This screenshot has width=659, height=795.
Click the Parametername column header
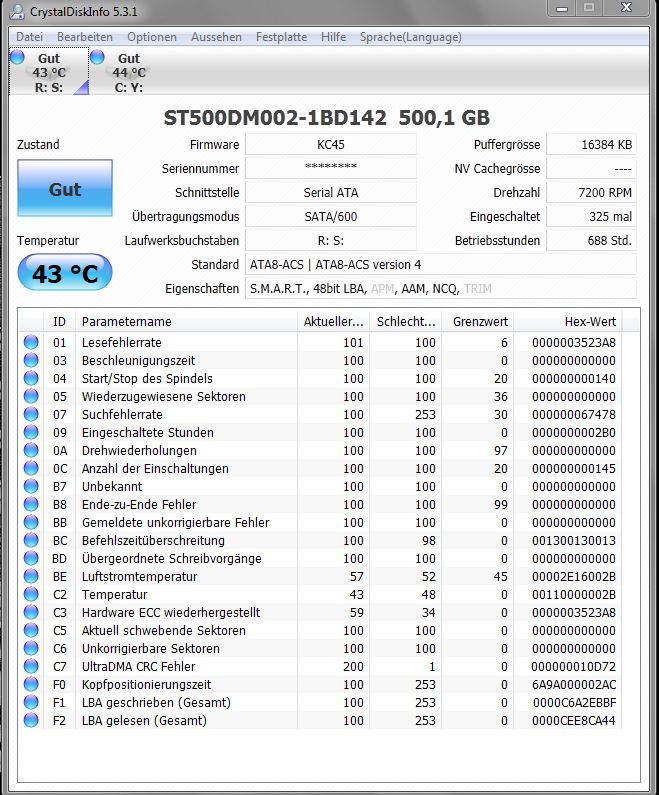pyautogui.click(x=187, y=321)
